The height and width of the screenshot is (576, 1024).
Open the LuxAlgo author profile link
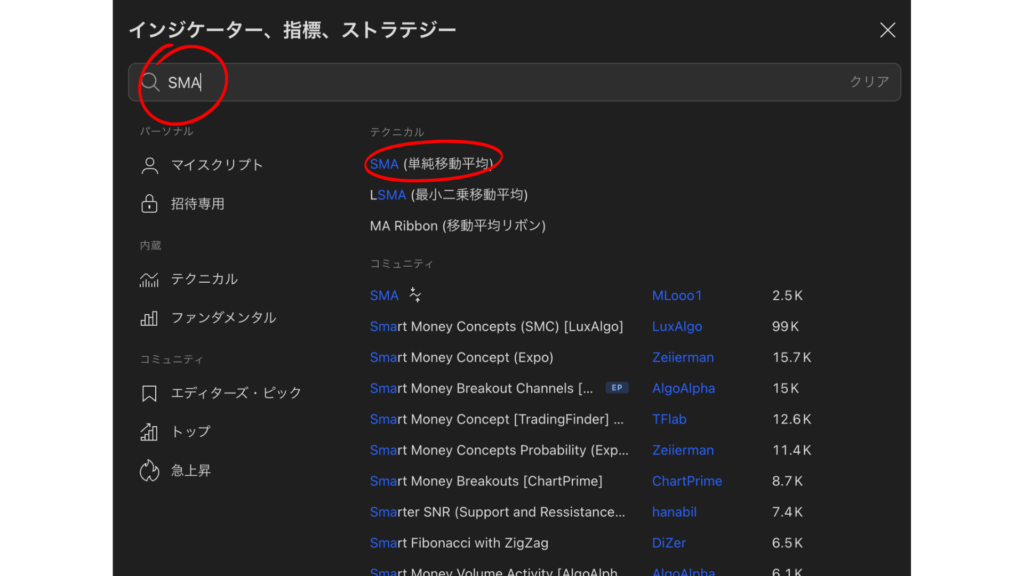[677, 327]
